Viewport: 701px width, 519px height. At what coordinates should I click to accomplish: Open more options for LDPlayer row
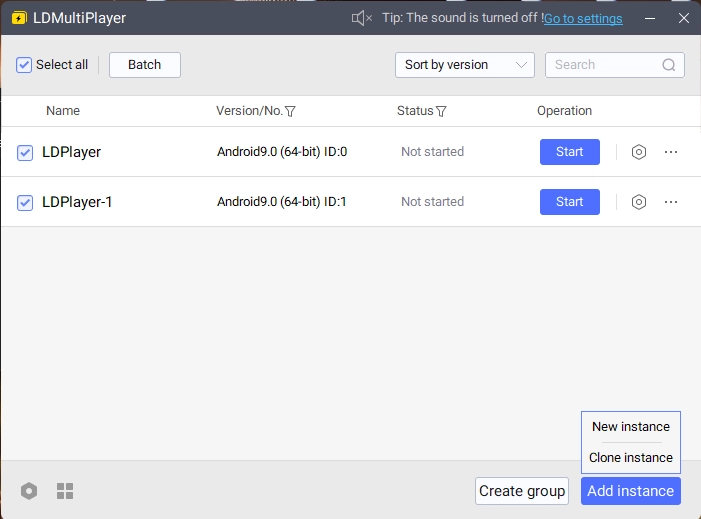pyautogui.click(x=671, y=152)
